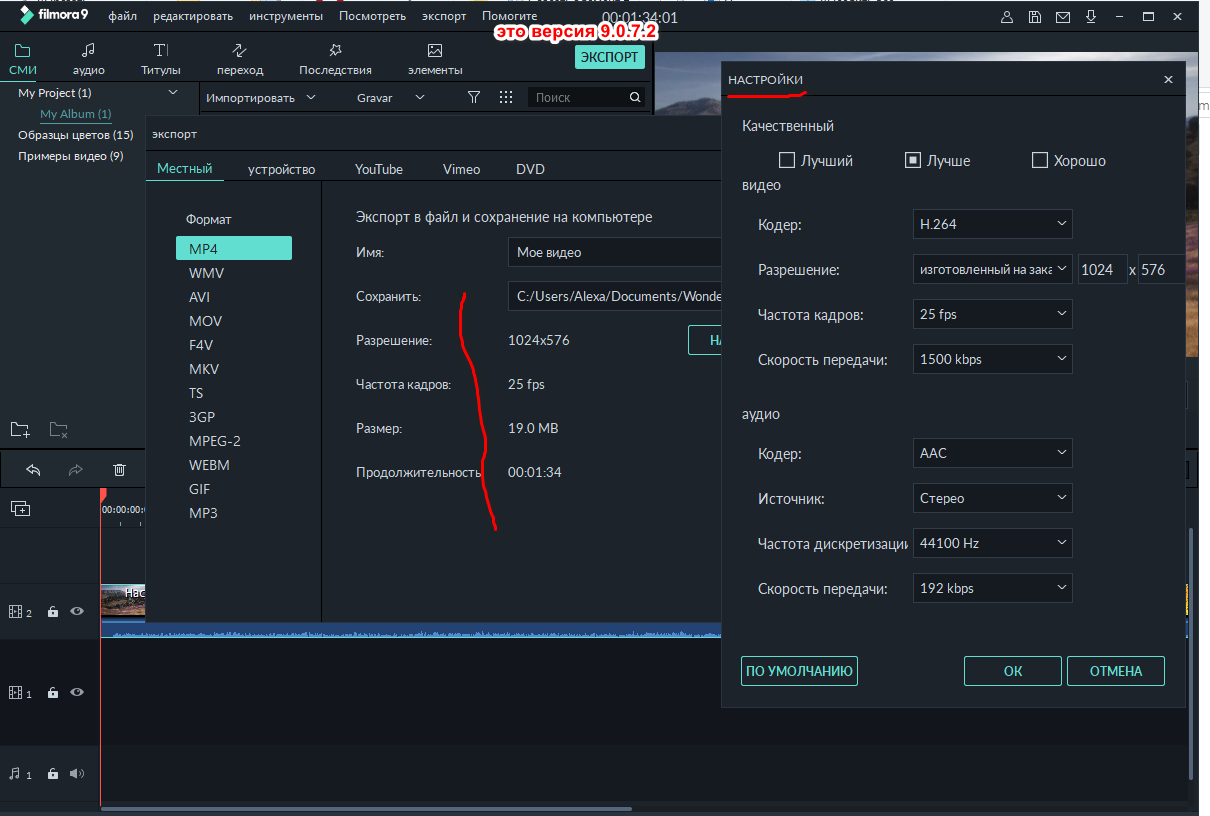Switch media view with grid icon
Image resolution: width=1210 pixels, height=816 pixels.
click(506, 97)
